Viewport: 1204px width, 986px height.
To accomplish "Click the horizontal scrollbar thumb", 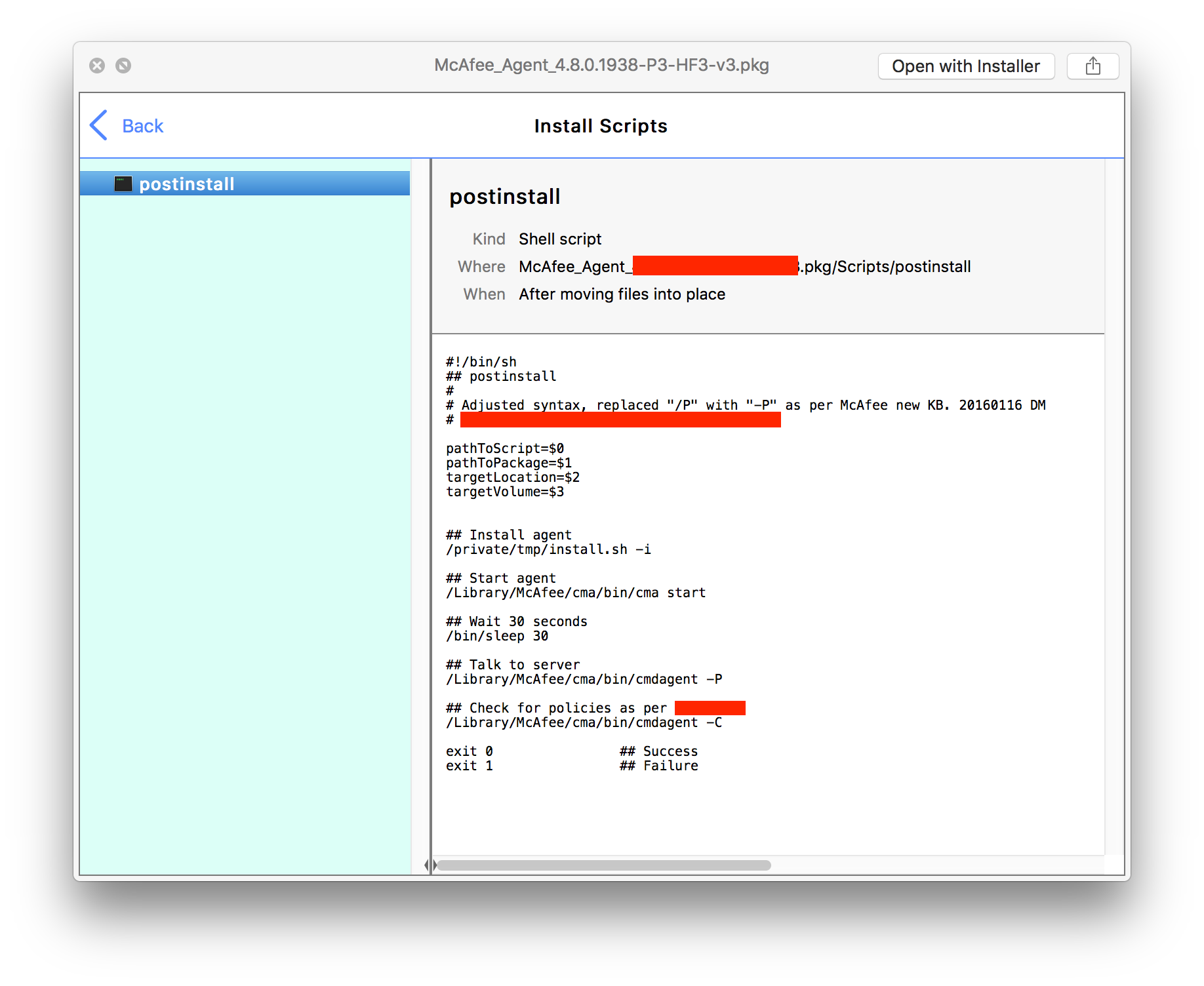I will [x=604, y=865].
